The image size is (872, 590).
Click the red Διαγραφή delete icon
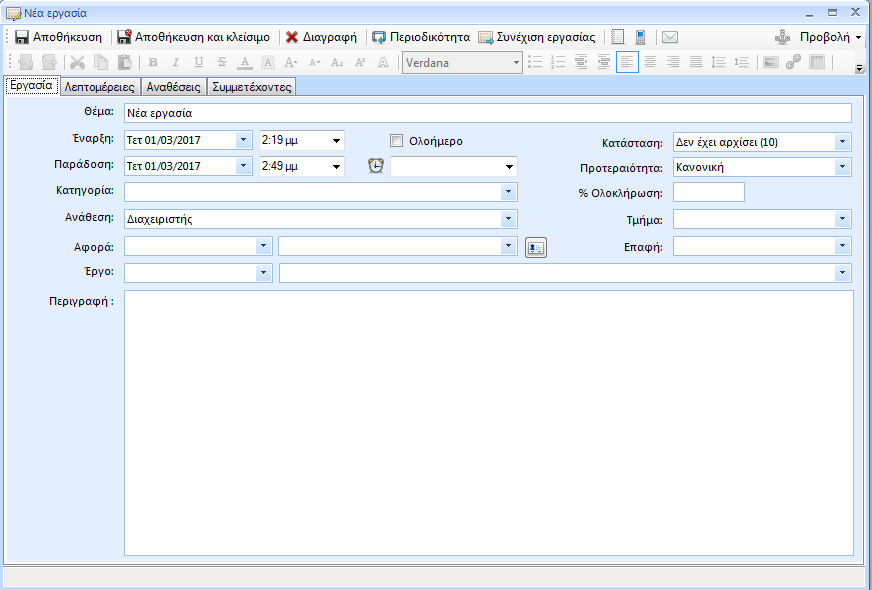pos(292,37)
